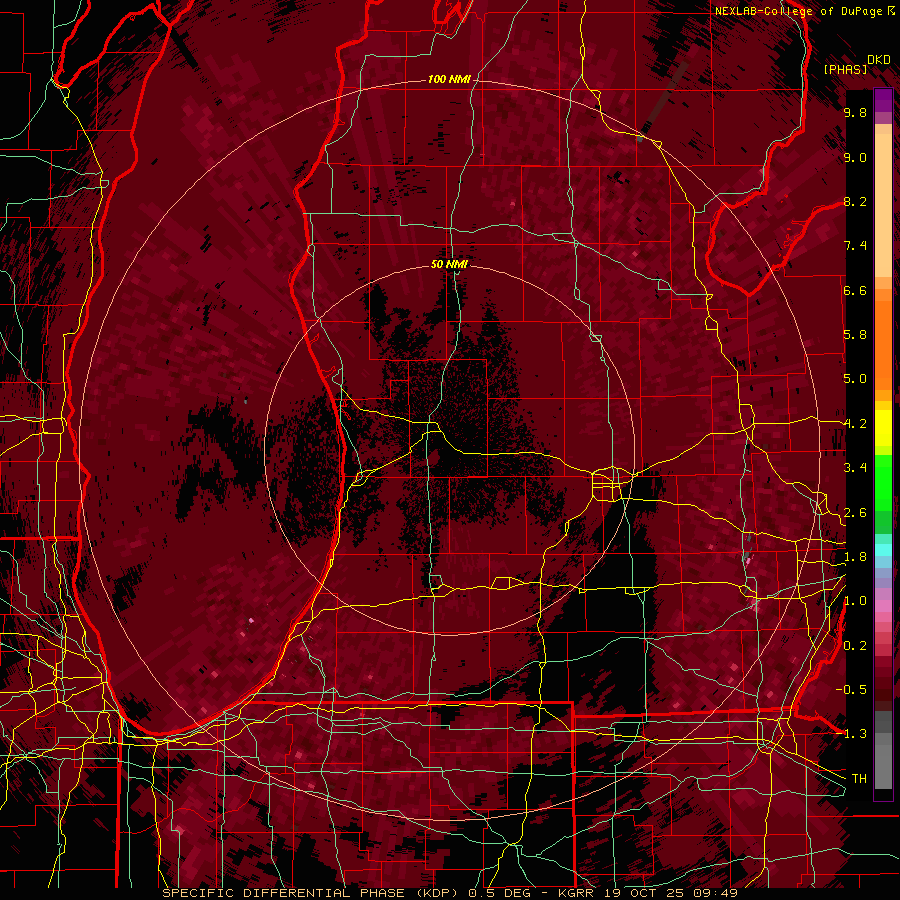Click the TH label on the color scale
This screenshot has height=900, width=900.
[859, 779]
